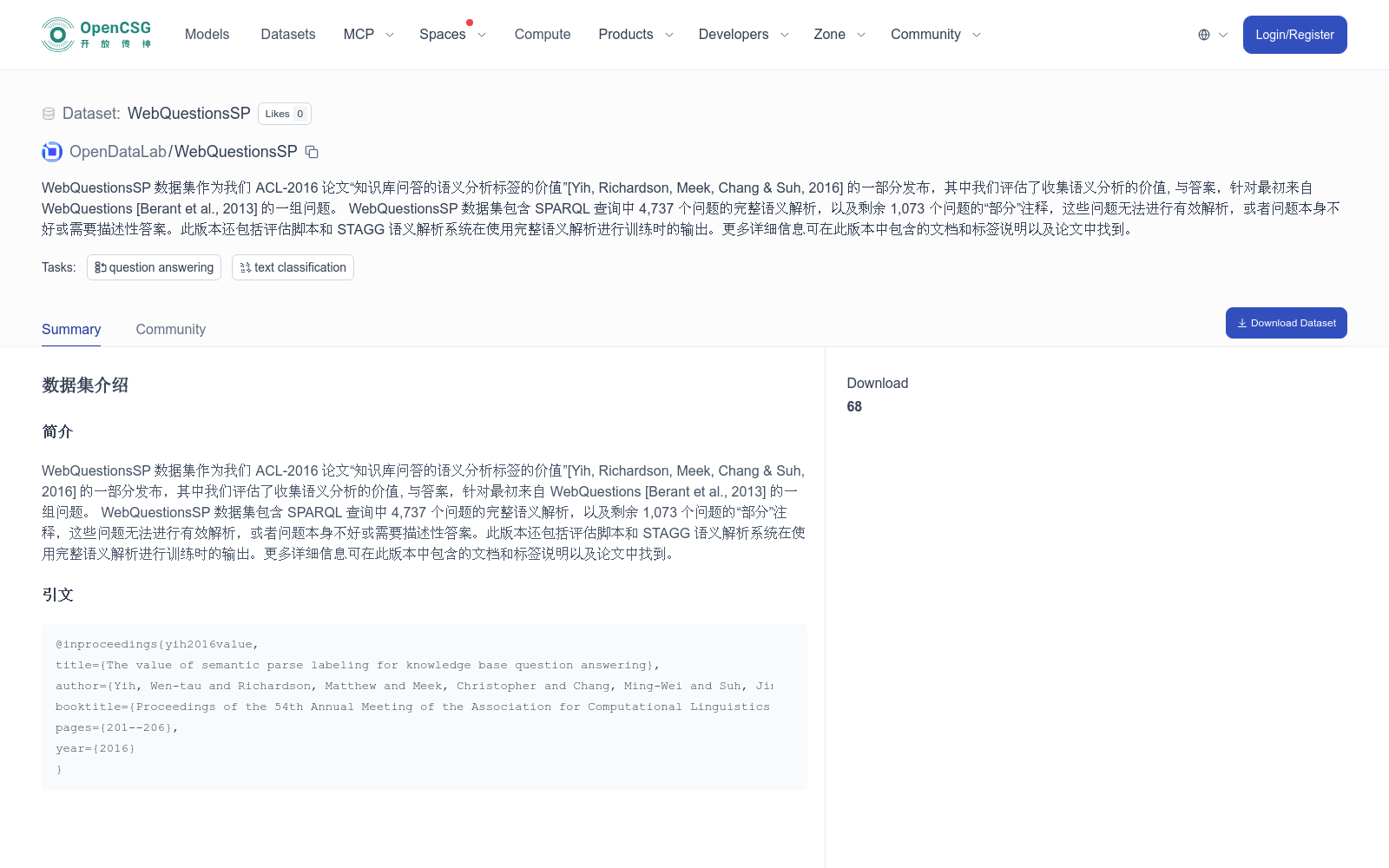
Task: Expand the Zone menu chevron
Action: [x=861, y=35]
